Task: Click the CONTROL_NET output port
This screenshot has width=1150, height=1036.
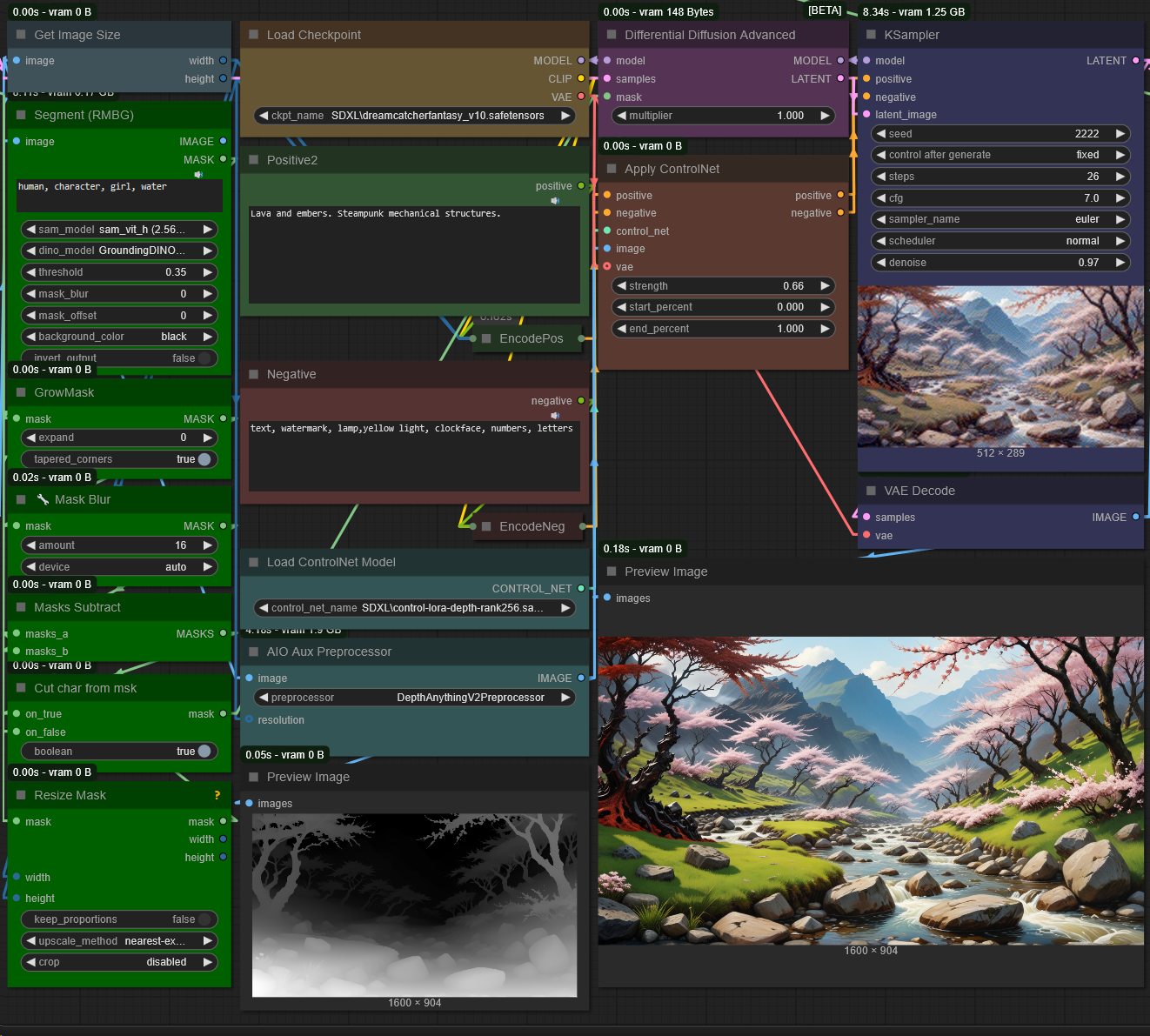Action: [581, 589]
